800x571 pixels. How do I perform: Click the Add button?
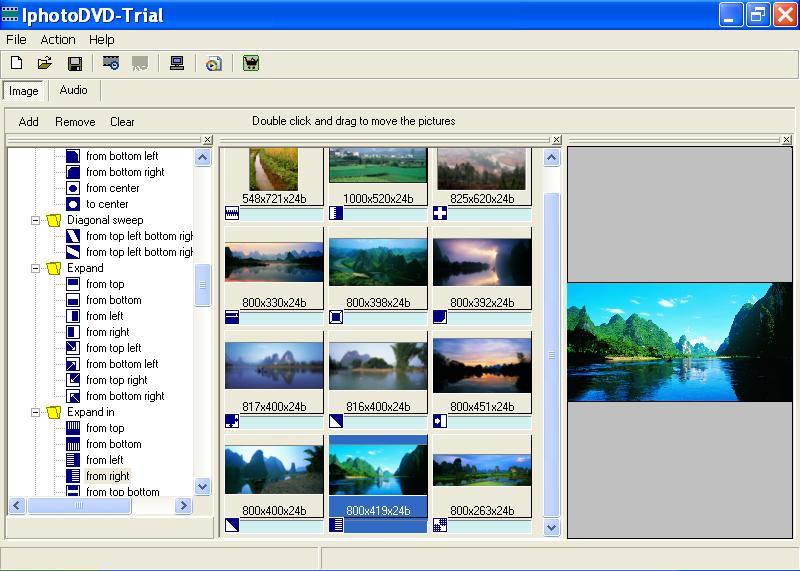(29, 122)
